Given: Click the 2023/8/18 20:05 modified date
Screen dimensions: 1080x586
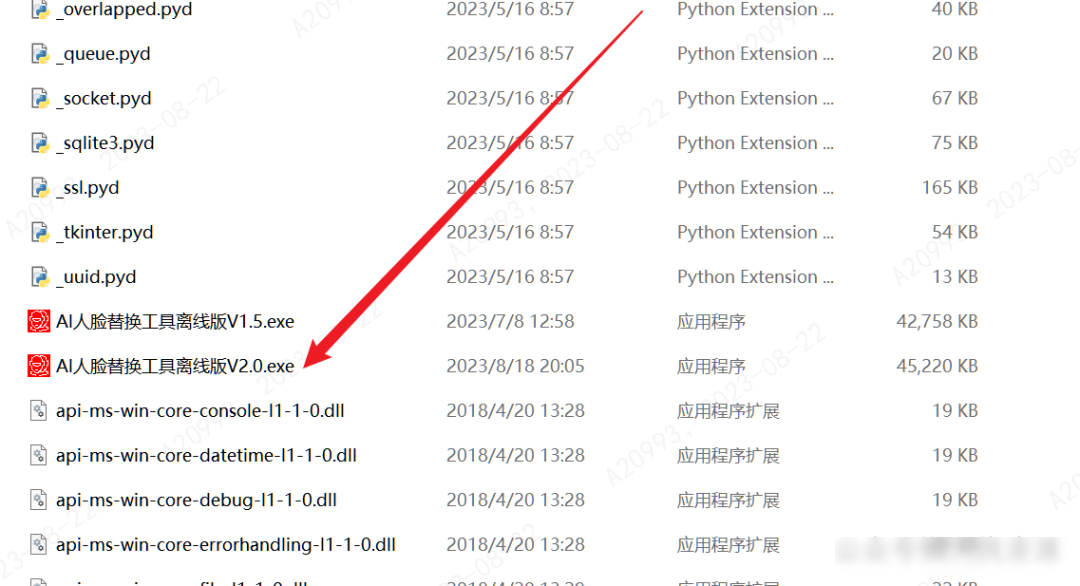Looking at the screenshot, I should pos(515,366).
